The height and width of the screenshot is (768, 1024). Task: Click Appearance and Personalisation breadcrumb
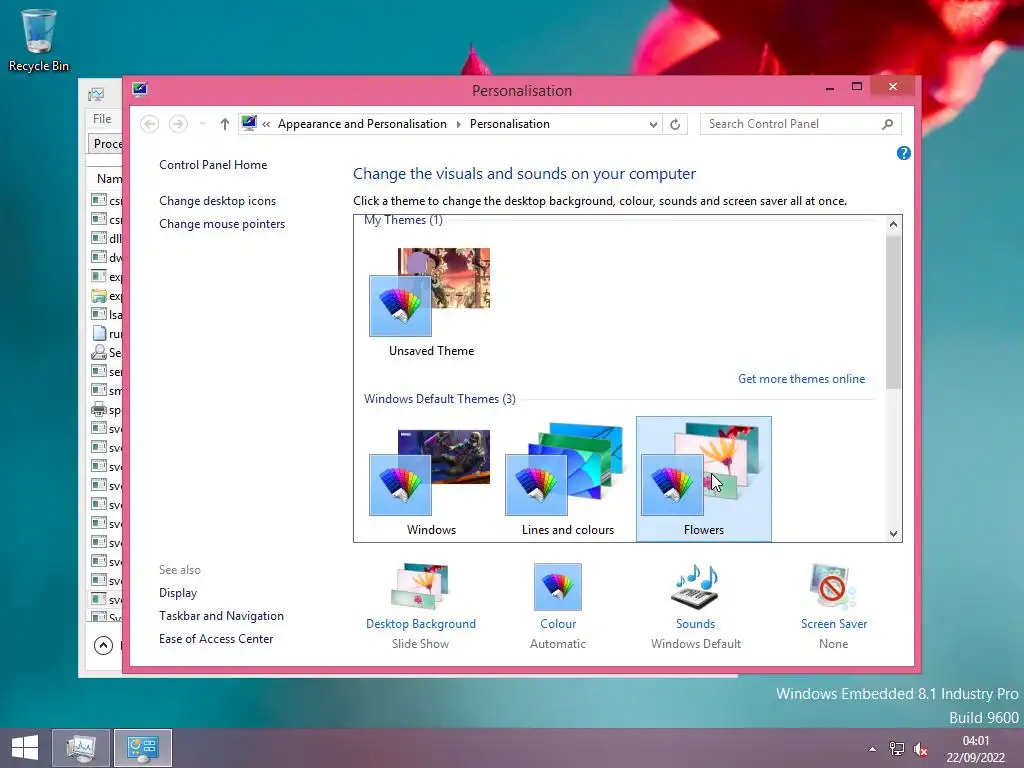362,124
